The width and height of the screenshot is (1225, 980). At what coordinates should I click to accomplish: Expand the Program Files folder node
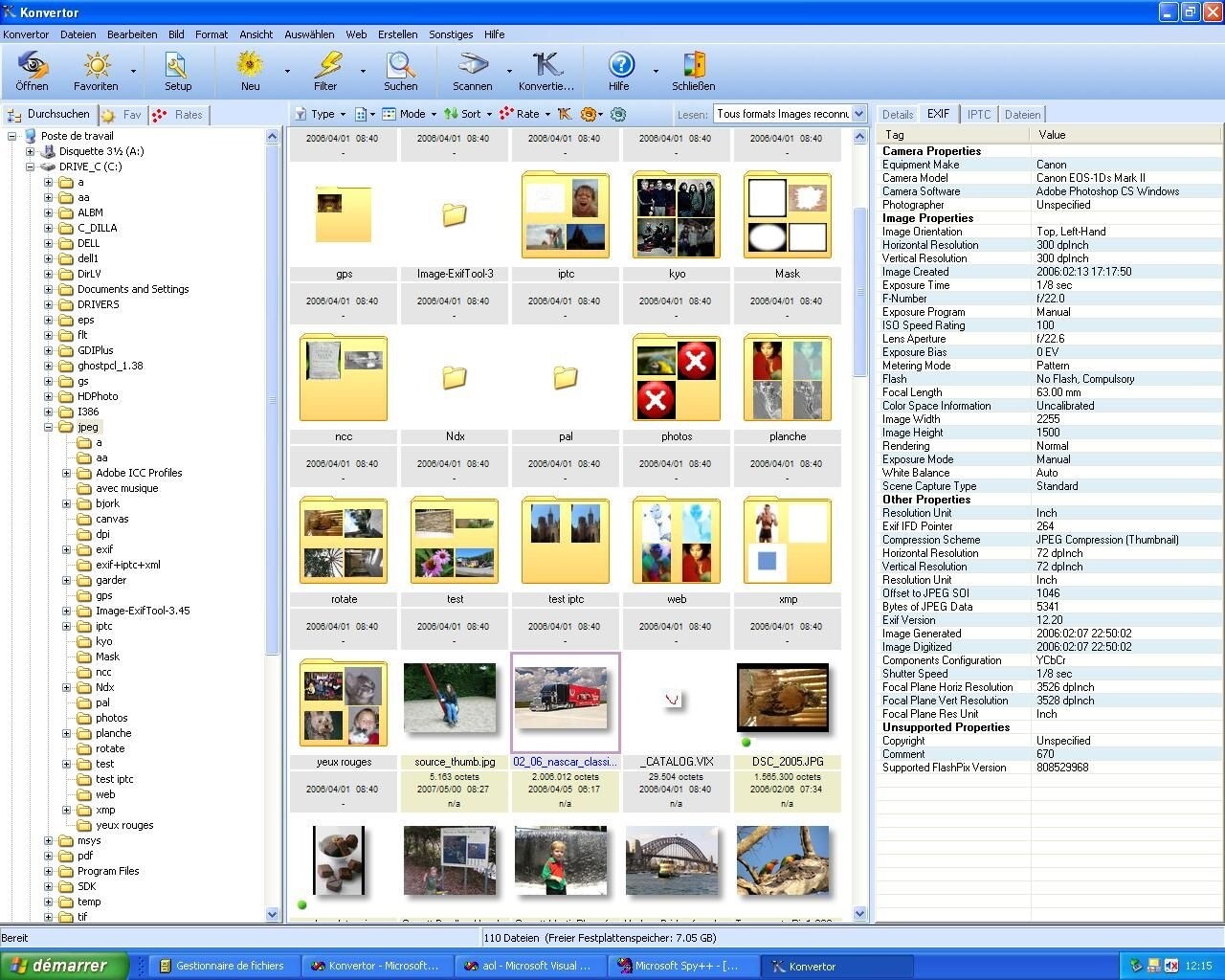(x=49, y=871)
